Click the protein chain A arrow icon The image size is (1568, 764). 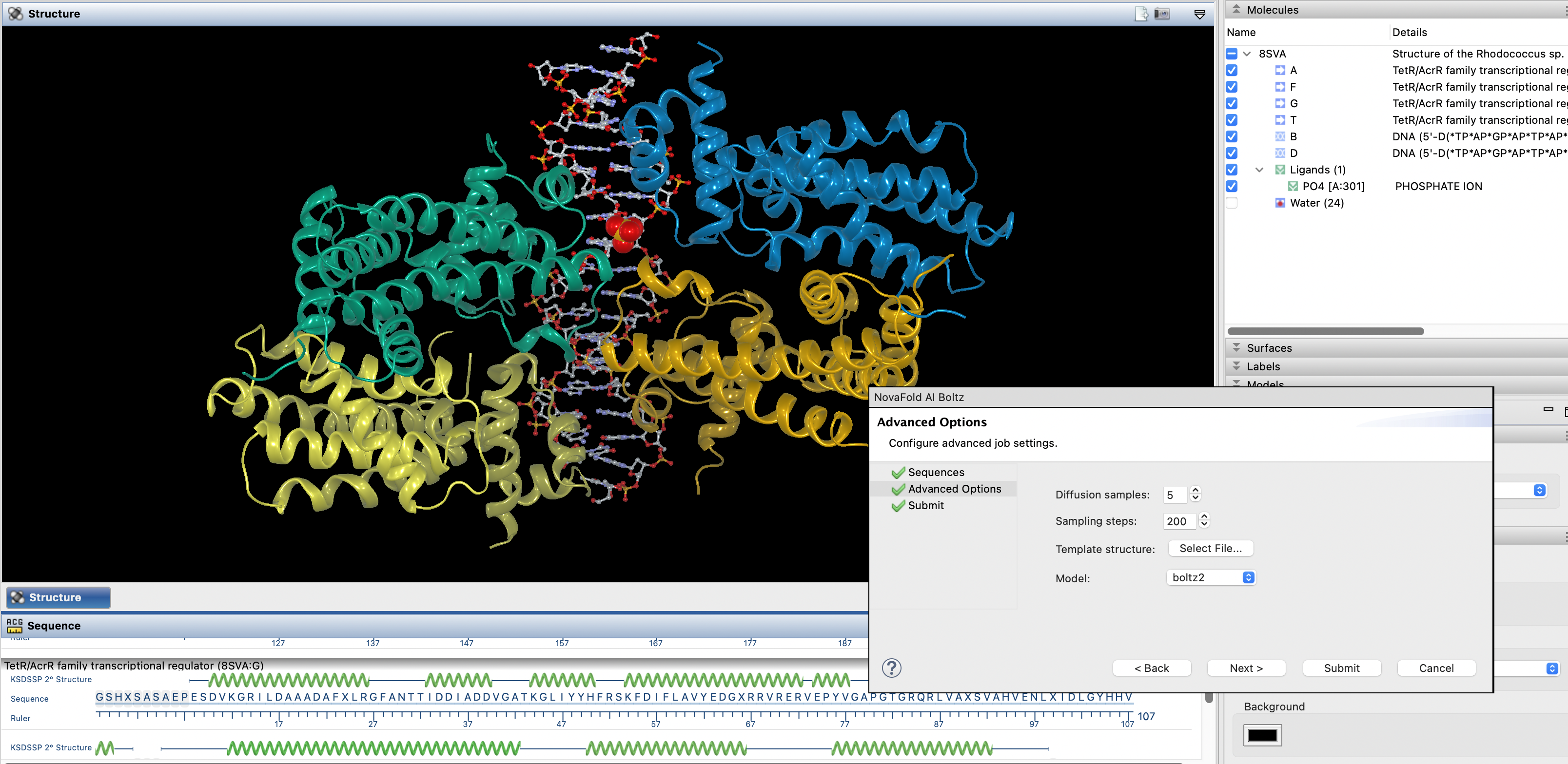(1280, 71)
